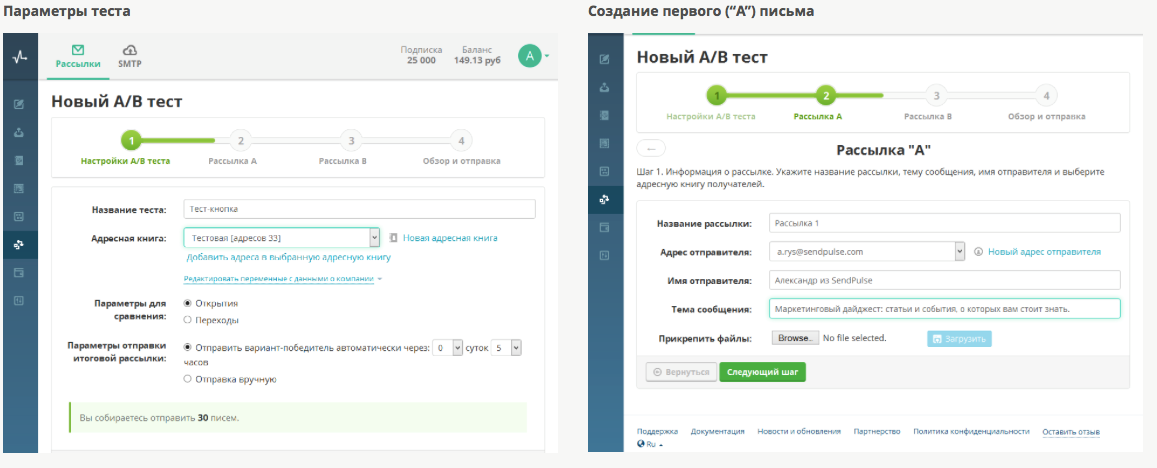Click the pencil icon in right panel sidebar
The width and height of the screenshot is (1157, 468).
pos(604,59)
